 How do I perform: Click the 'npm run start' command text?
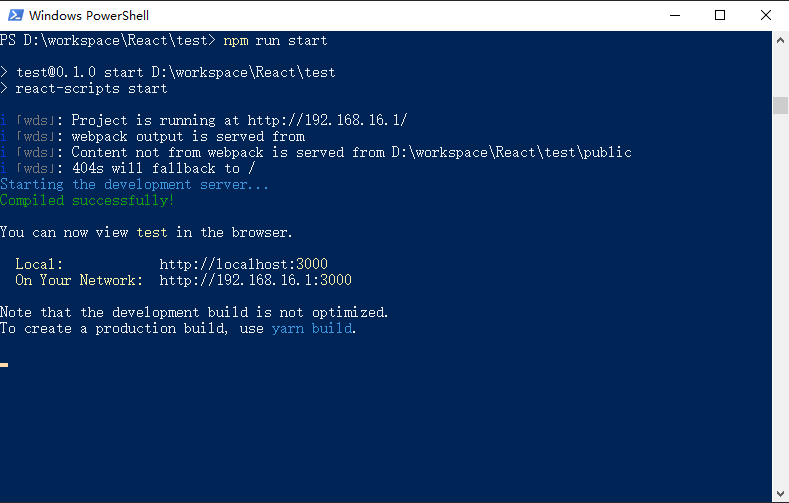(x=275, y=40)
